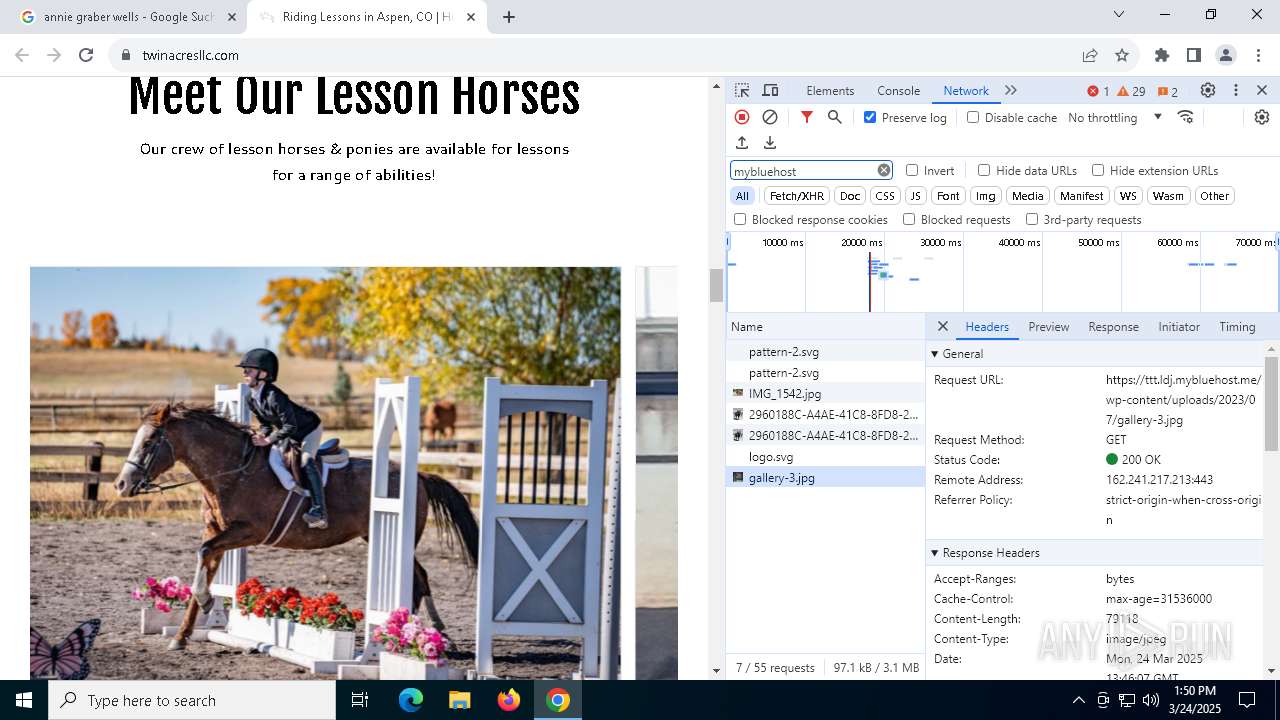Stop recording the network log

(742, 117)
